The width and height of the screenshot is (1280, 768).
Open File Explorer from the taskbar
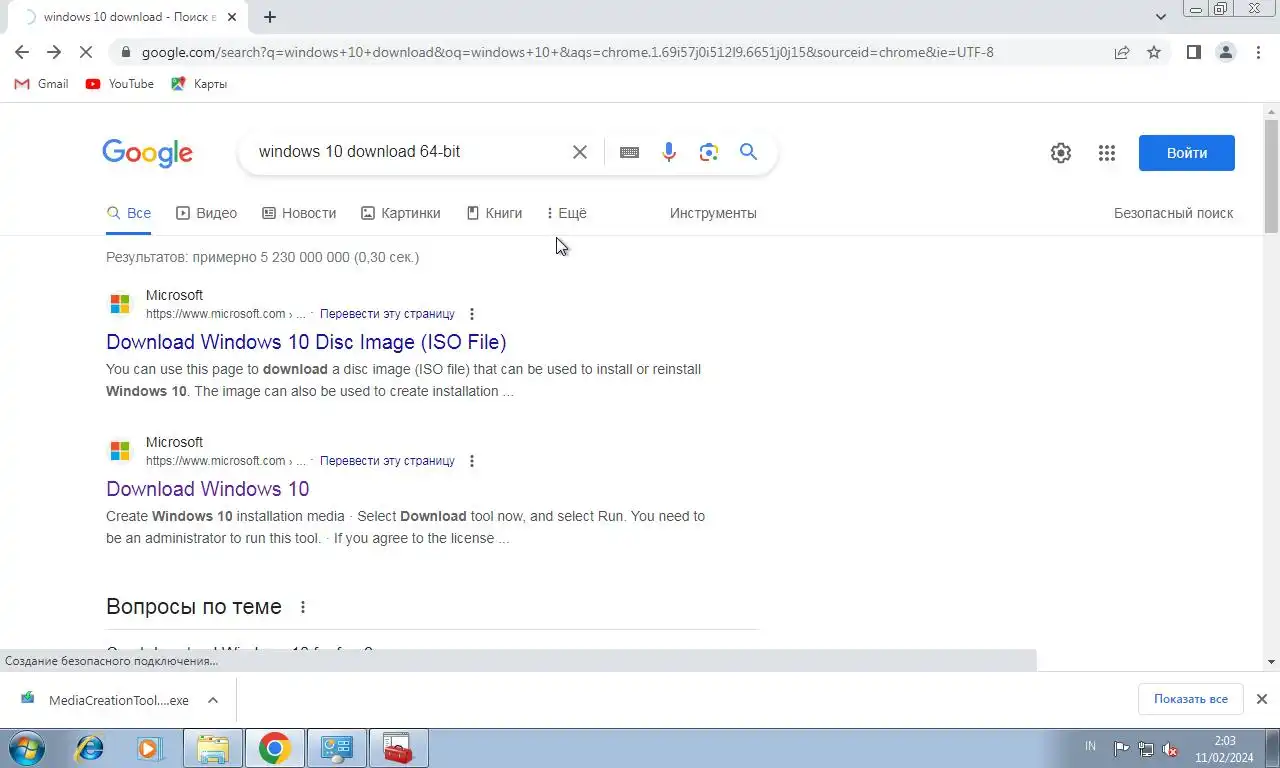pos(213,748)
